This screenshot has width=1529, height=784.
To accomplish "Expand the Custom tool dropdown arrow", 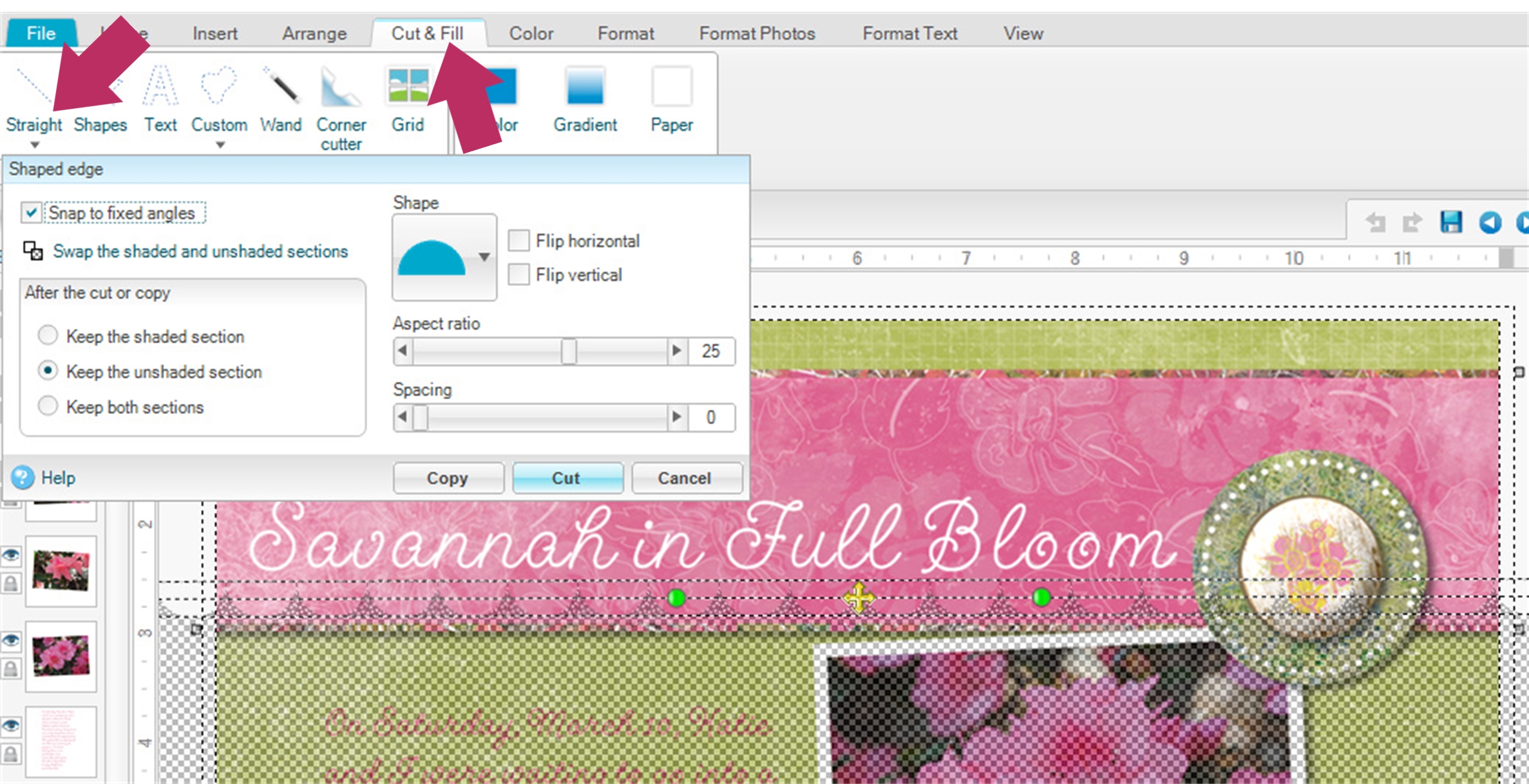I will click(x=220, y=145).
